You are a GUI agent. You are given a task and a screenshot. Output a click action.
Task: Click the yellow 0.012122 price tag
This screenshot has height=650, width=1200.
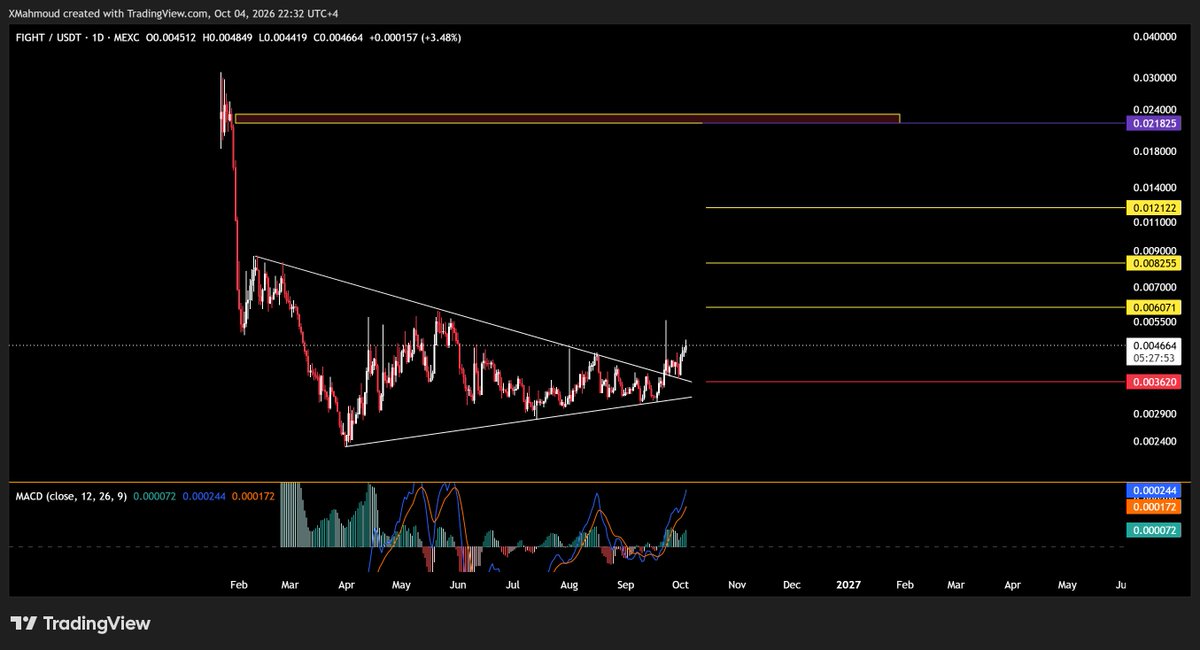1154,208
